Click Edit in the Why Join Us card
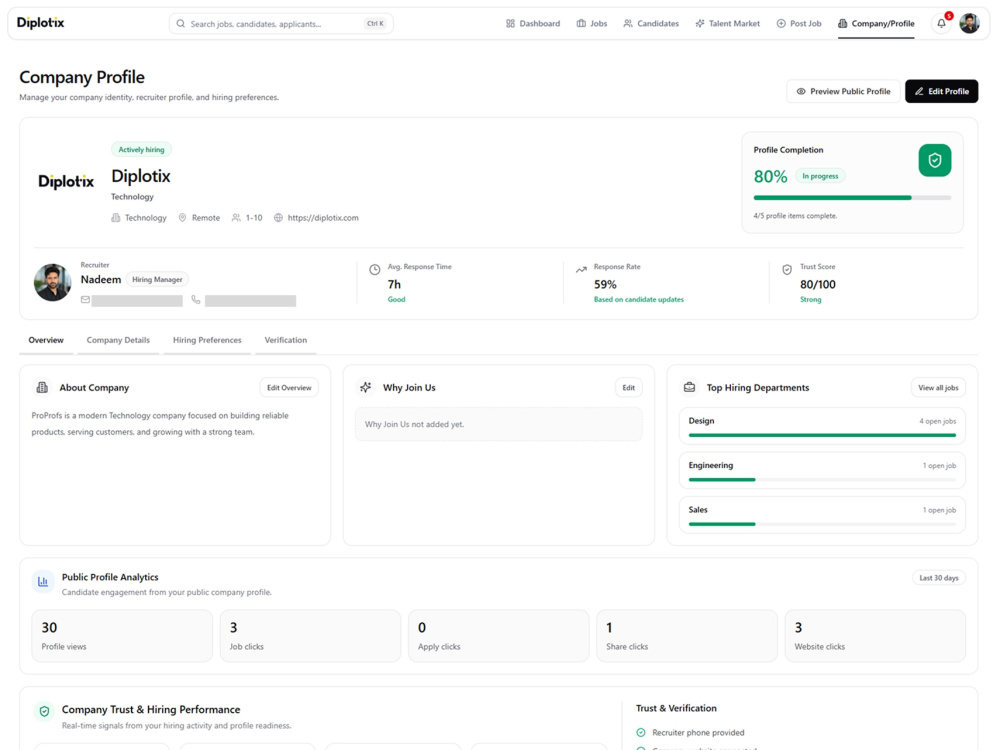The width and height of the screenshot is (1000, 750). tap(628, 387)
